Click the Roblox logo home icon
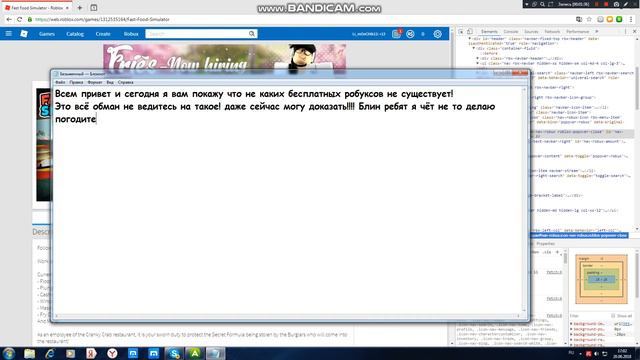 [x=24, y=34]
